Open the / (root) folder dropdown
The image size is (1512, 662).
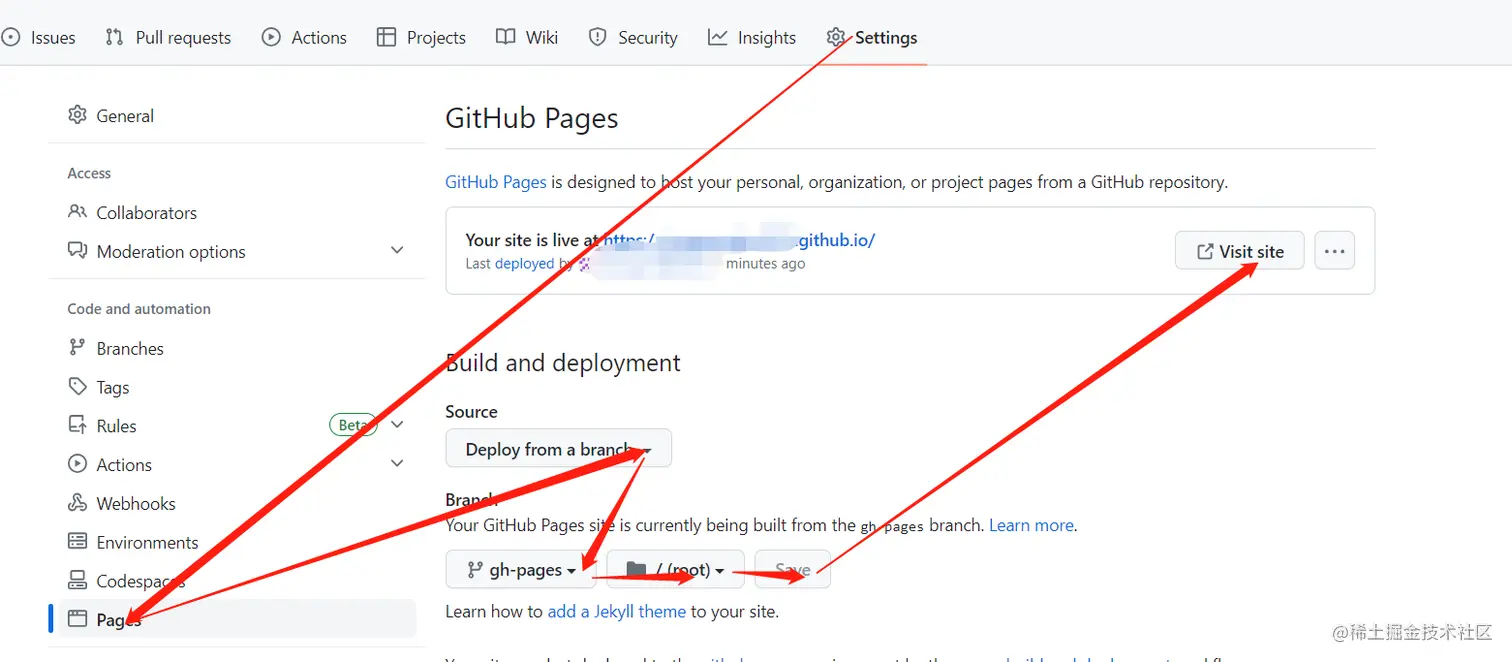675,570
